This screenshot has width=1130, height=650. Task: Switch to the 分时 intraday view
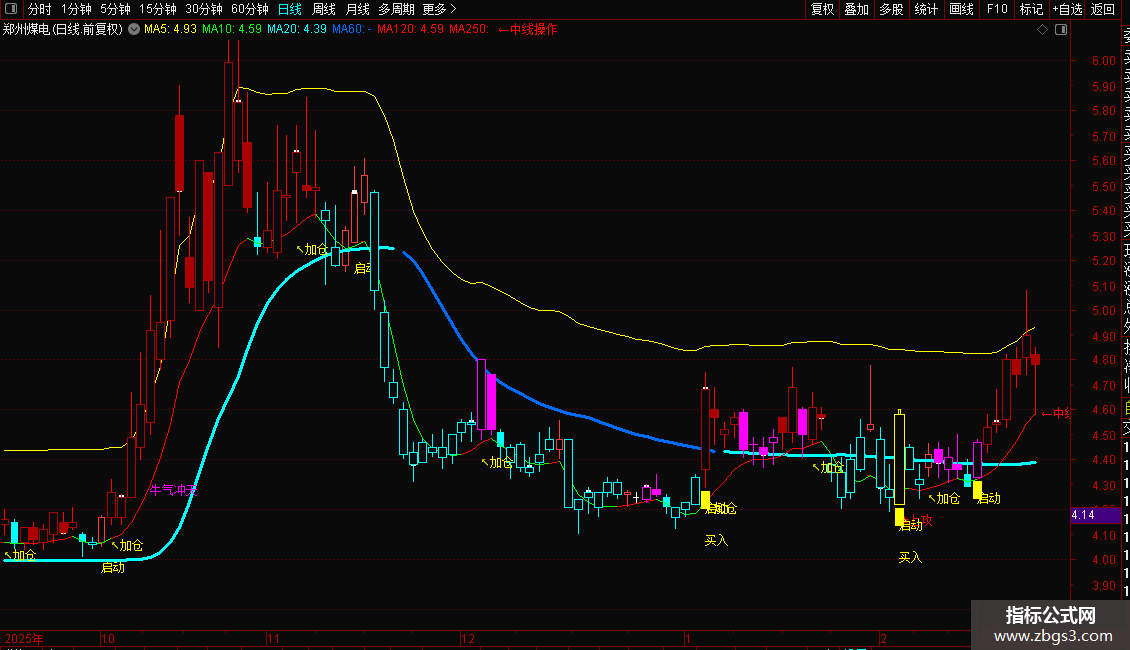point(40,9)
